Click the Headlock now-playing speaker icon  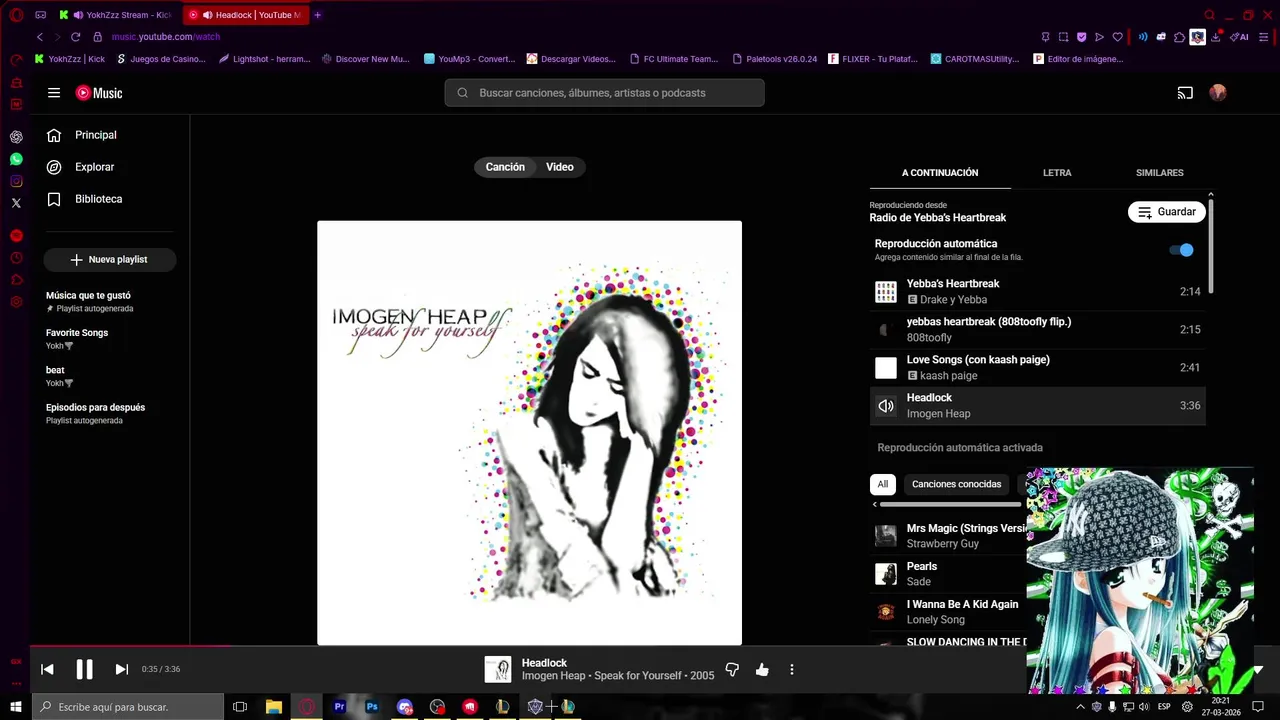(886, 406)
